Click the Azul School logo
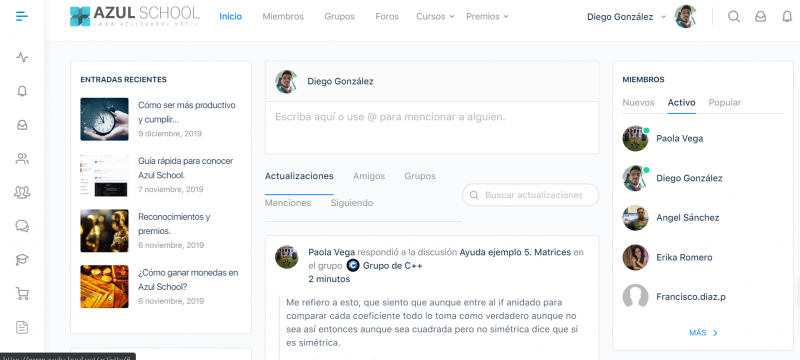 coord(135,16)
